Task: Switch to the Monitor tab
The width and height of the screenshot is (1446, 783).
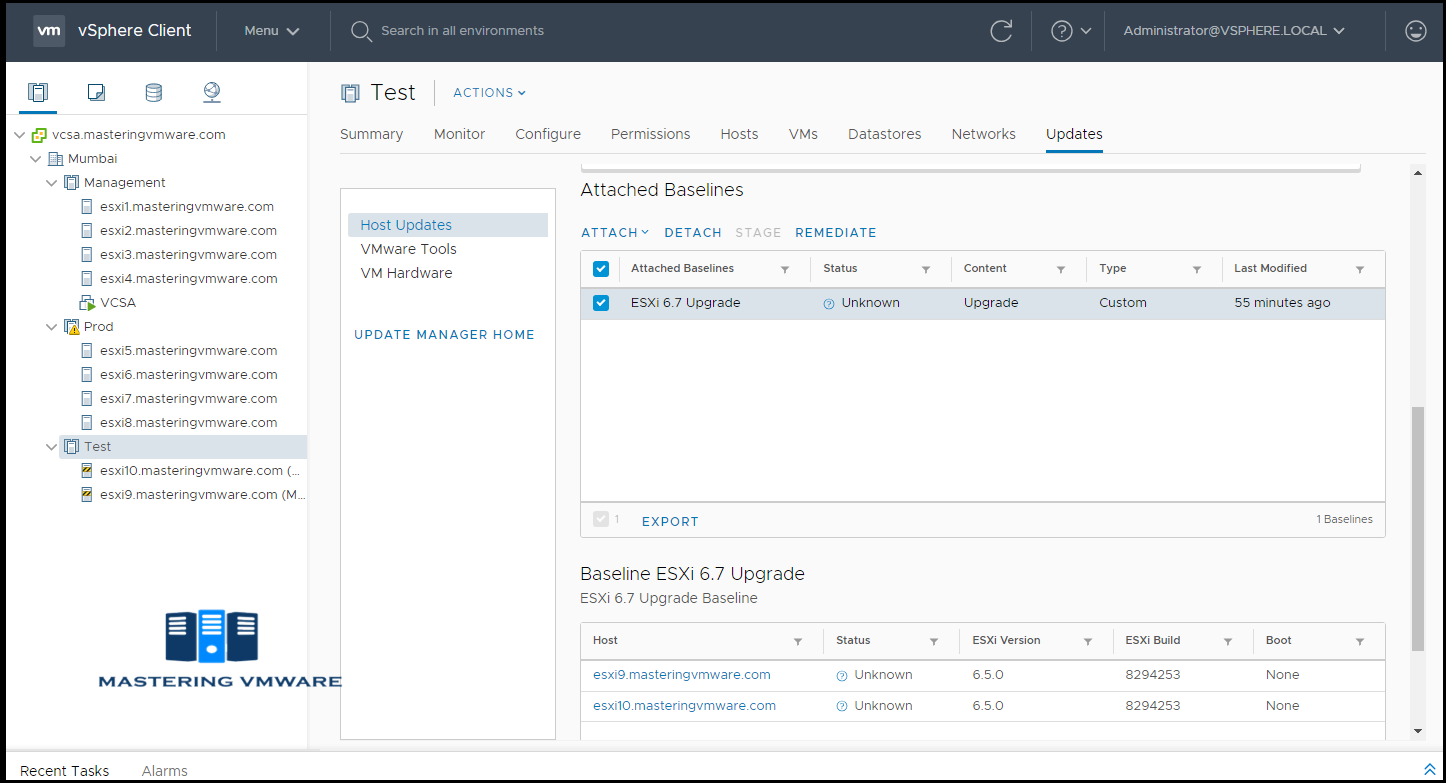Action: click(x=459, y=134)
